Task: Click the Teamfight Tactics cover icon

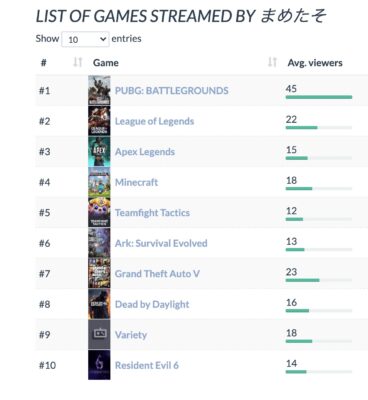Action: pos(99,212)
